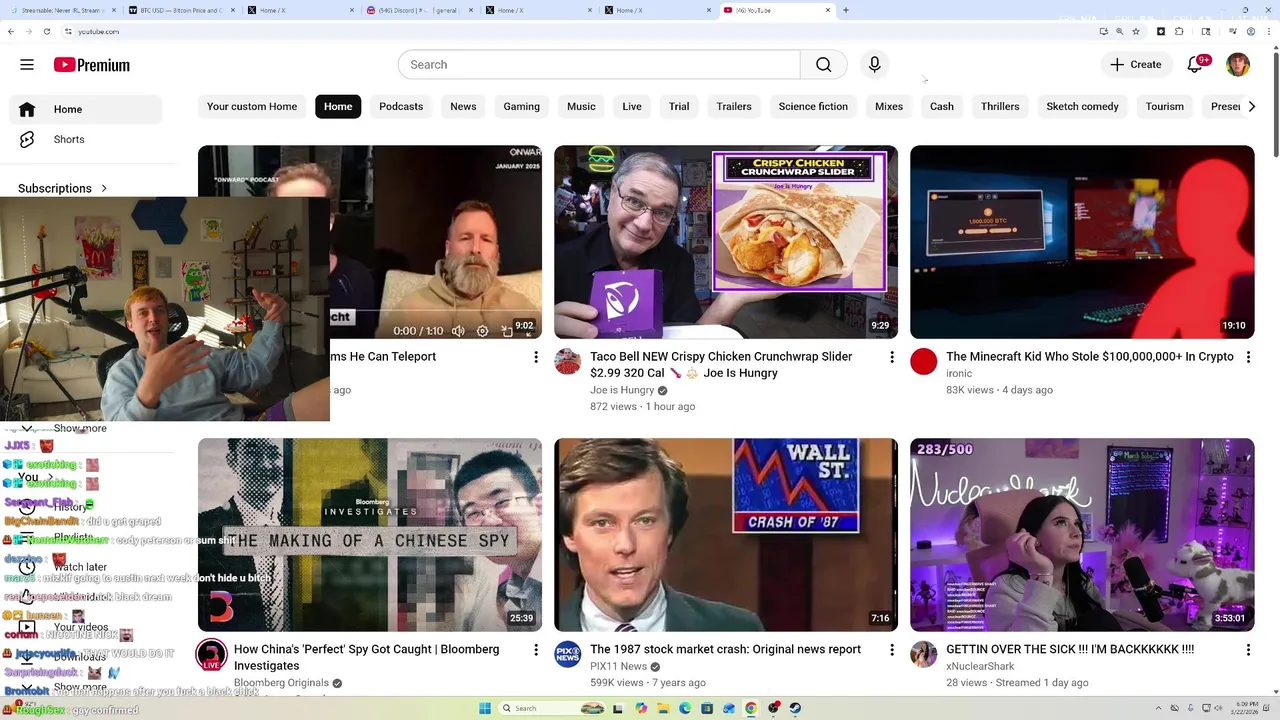Select the Music category chip

[x=581, y=107]
